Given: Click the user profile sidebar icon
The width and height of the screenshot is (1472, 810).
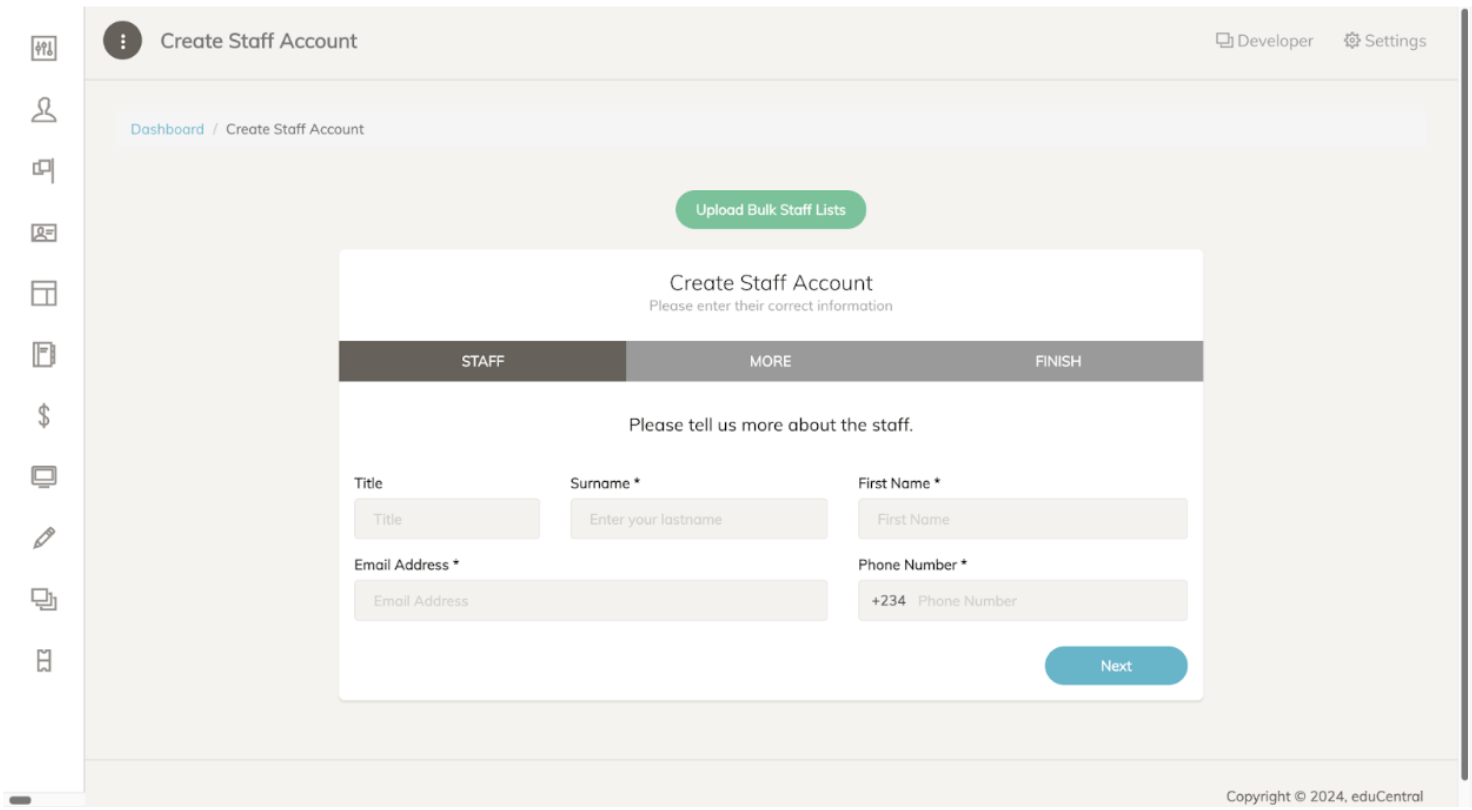Looking at the screenshot, I should pyautogui.click(x=44, y=109).
